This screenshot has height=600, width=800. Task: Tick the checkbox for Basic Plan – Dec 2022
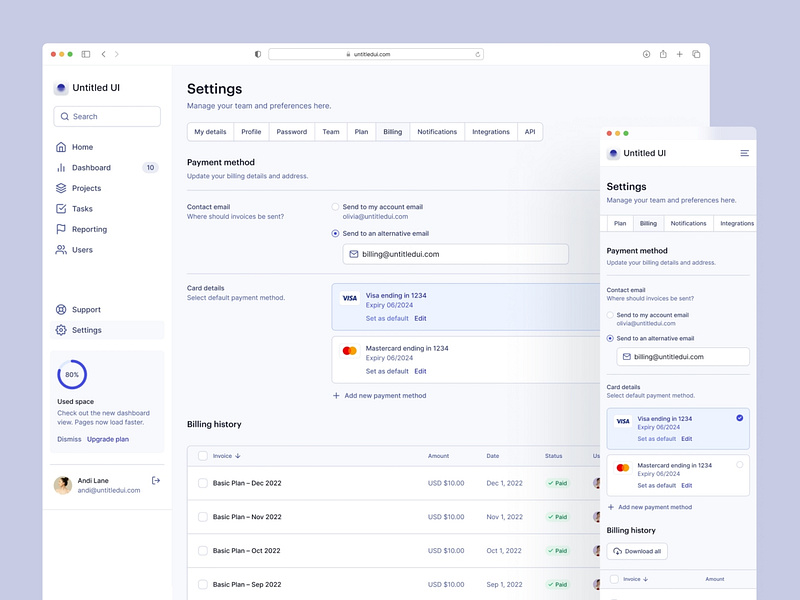[x=203, y=483]
